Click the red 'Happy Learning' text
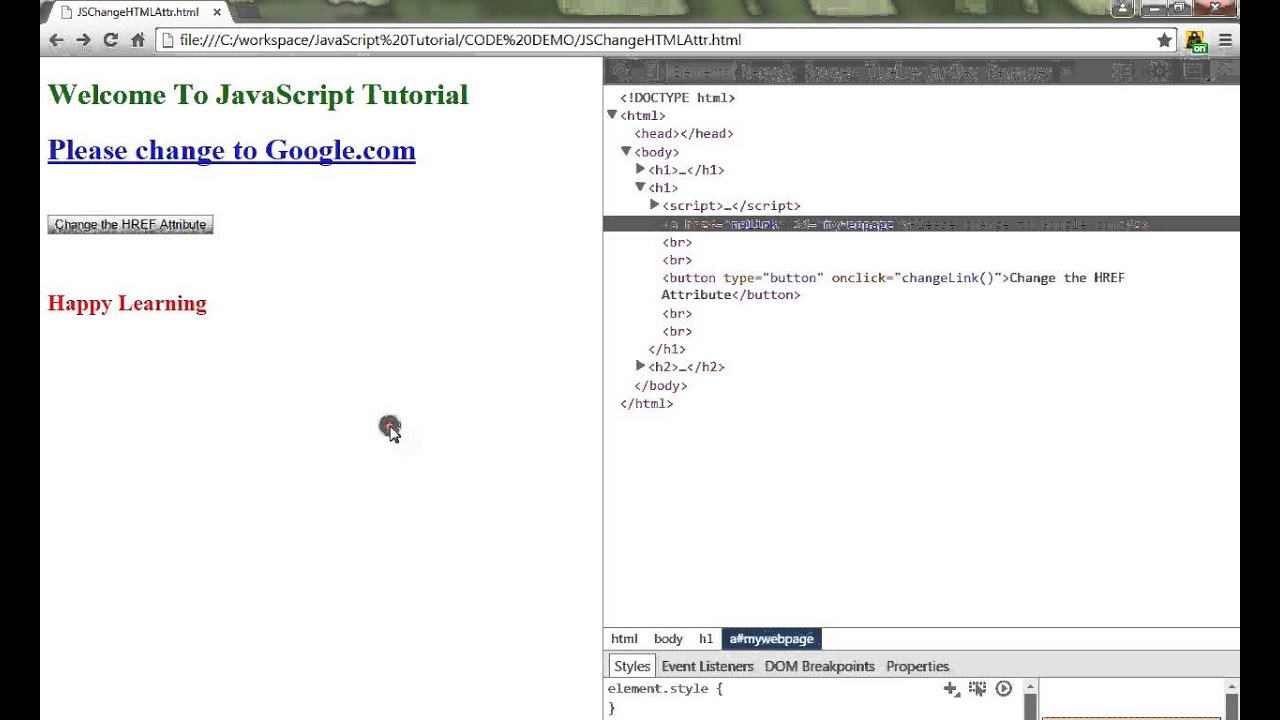The width and height of the screenshot is (1280, 720). pos(127,303)
